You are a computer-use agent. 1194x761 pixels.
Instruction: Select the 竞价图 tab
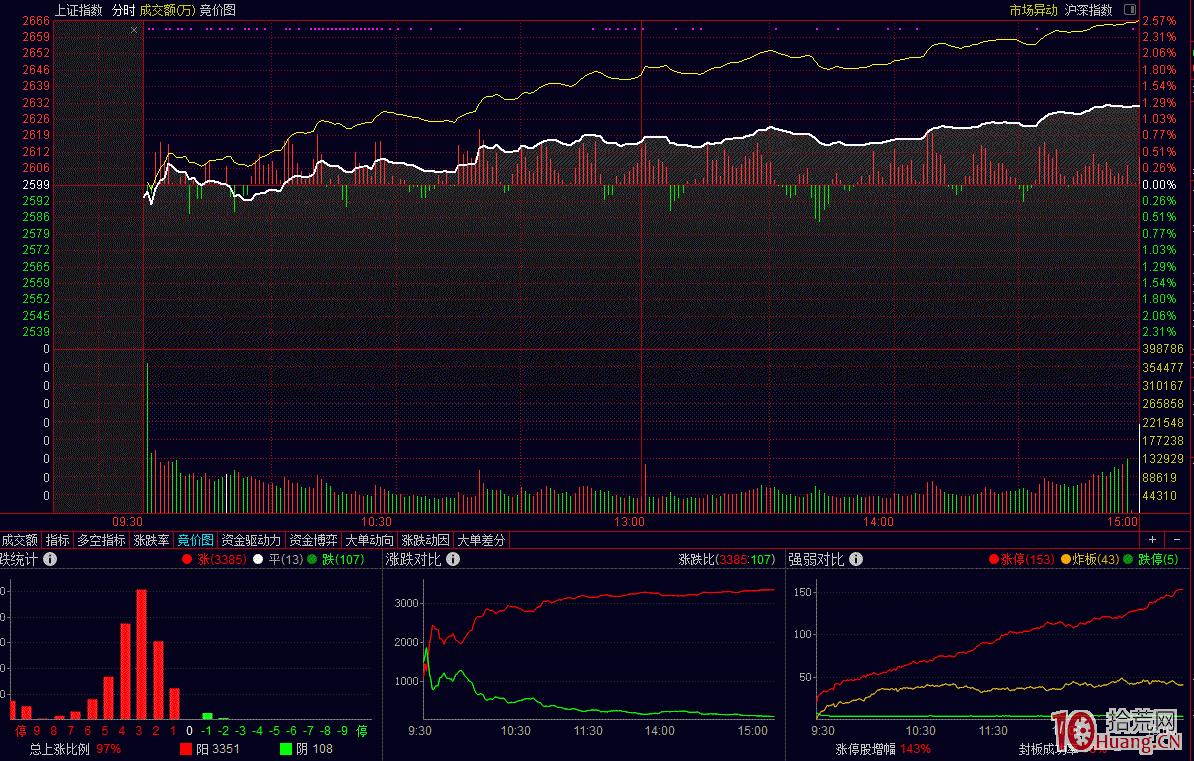click(195, 540)
